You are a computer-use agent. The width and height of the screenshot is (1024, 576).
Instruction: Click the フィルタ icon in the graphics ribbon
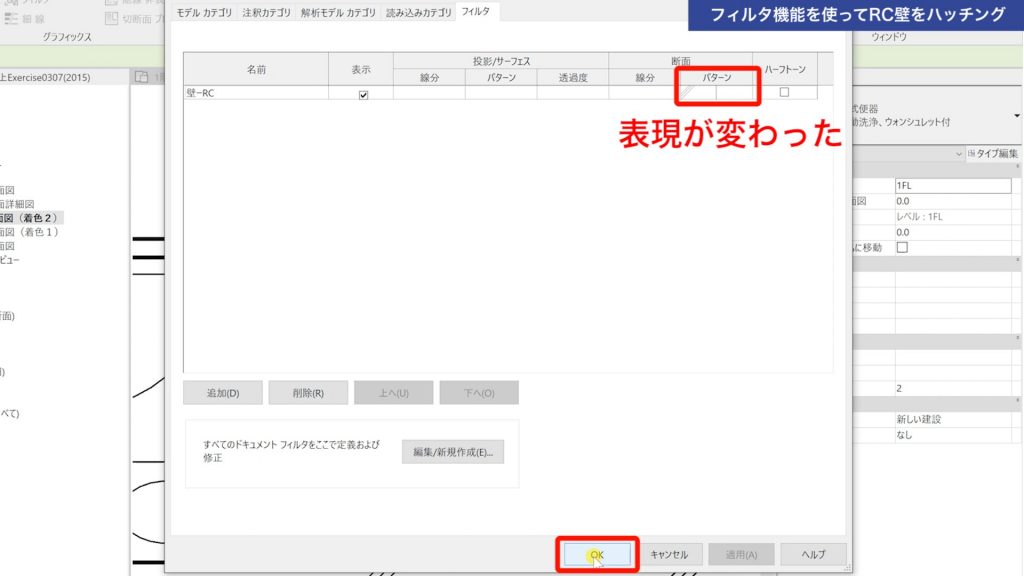10,5
